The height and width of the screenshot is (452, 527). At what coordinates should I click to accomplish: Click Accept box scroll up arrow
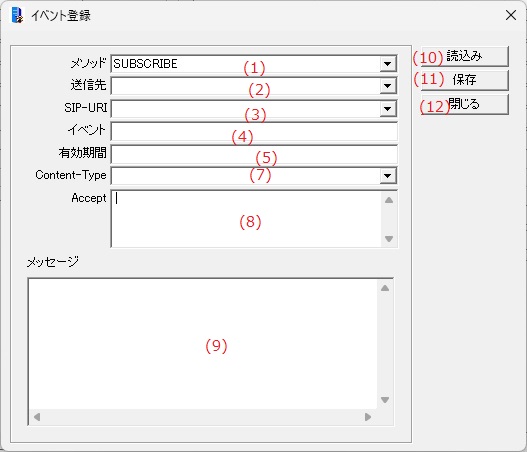click(389, 200)
